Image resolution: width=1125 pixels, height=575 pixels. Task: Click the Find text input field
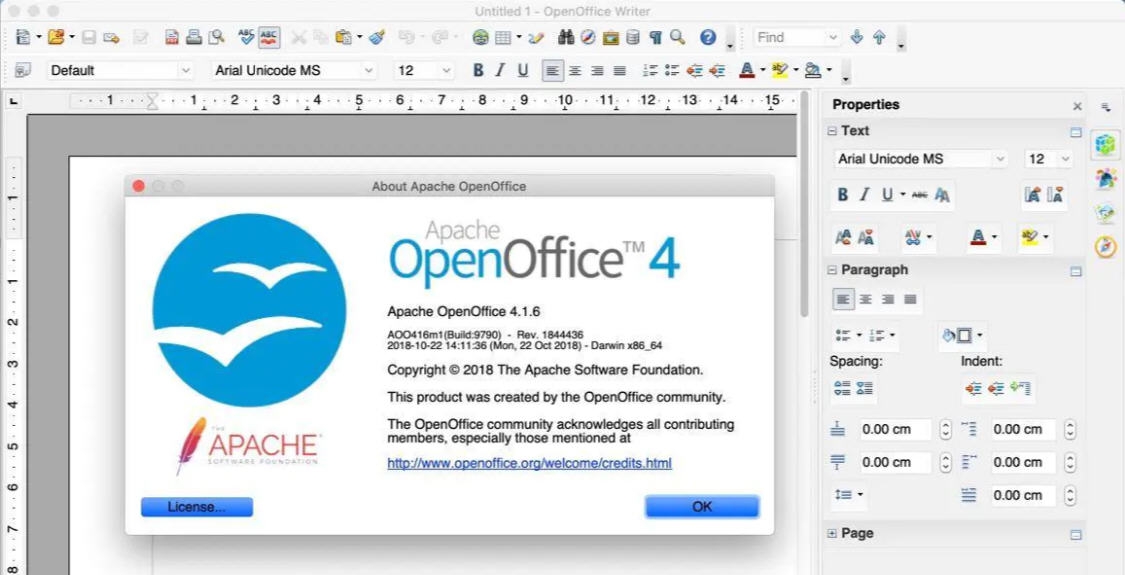(789, 37)
